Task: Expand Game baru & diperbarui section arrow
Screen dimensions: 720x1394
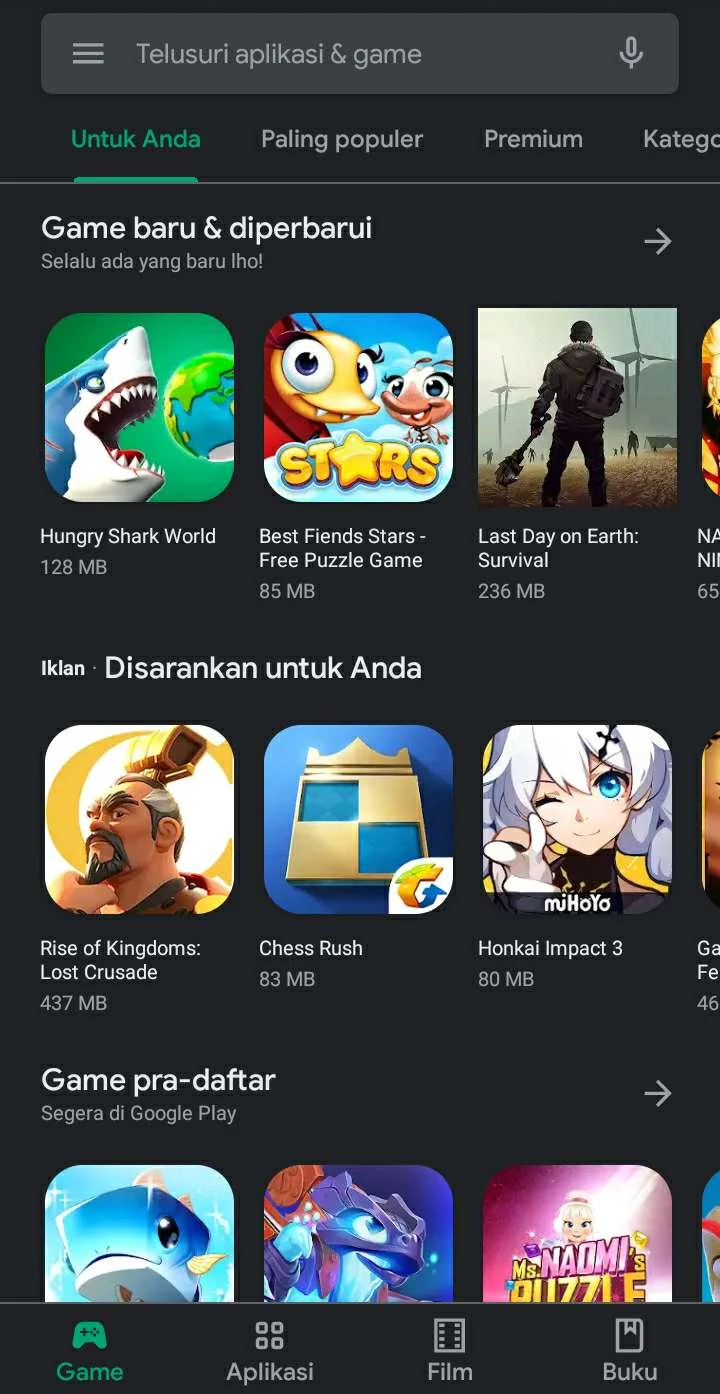Action: (657, 241)
